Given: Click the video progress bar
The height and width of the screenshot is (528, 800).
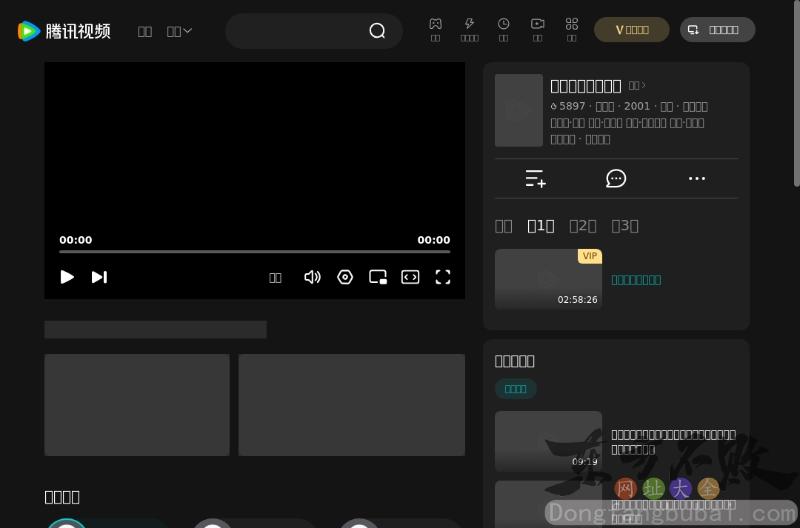Looking at the screenshot, I should pyautogui.click(x=254, y=252).
